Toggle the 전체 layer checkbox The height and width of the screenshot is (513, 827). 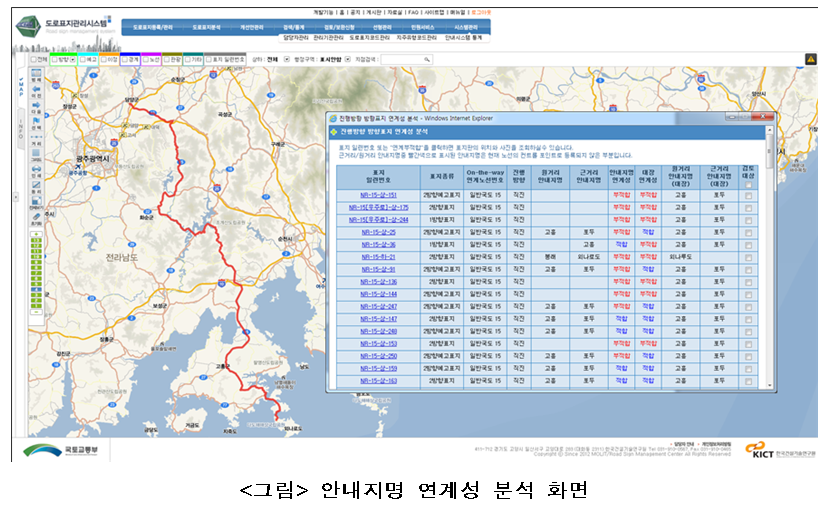(x=33, y=59)
